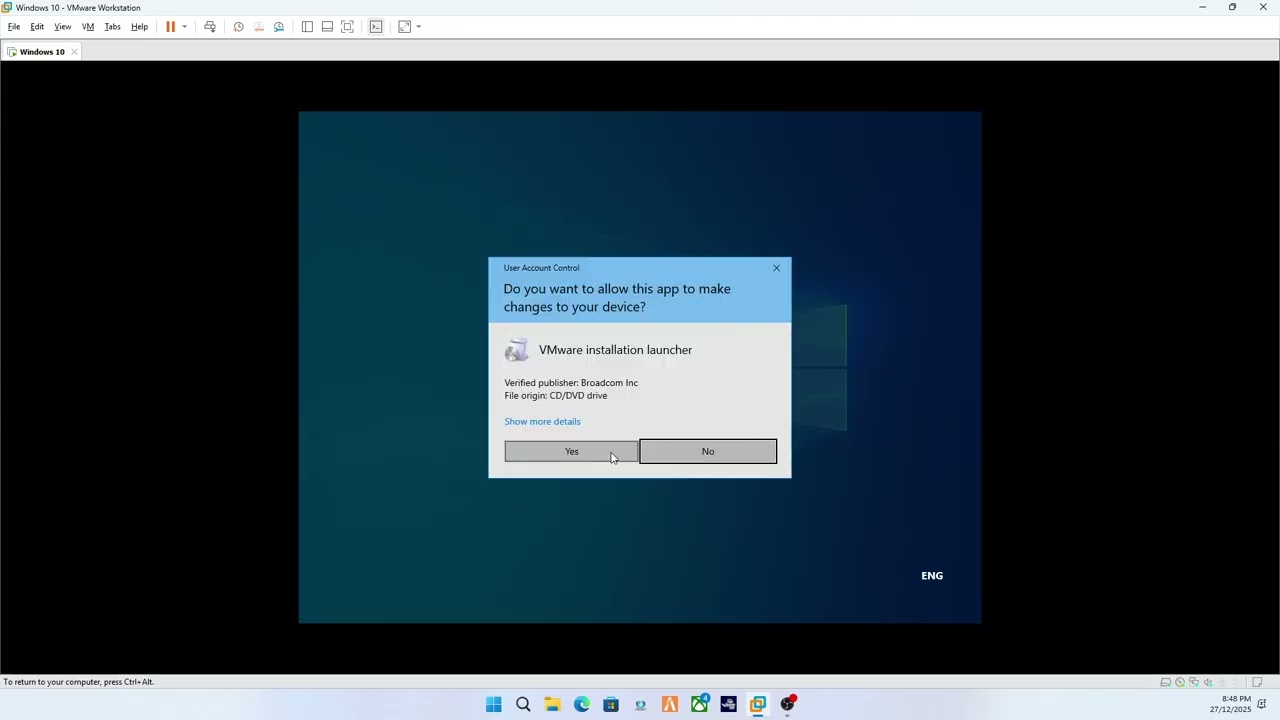Click the sound card status icon
The image size is (1280, 720).
tap(1208, 683)
